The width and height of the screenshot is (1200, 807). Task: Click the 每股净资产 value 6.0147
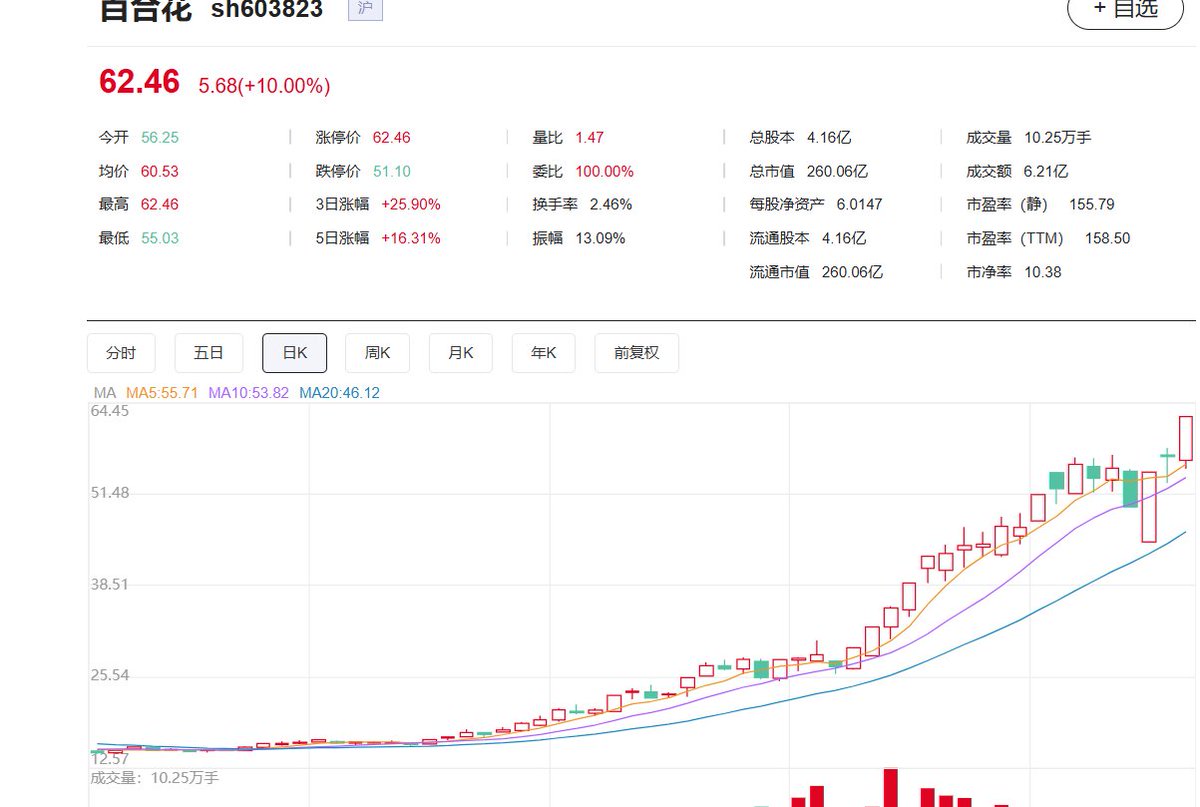click(860, 204)
